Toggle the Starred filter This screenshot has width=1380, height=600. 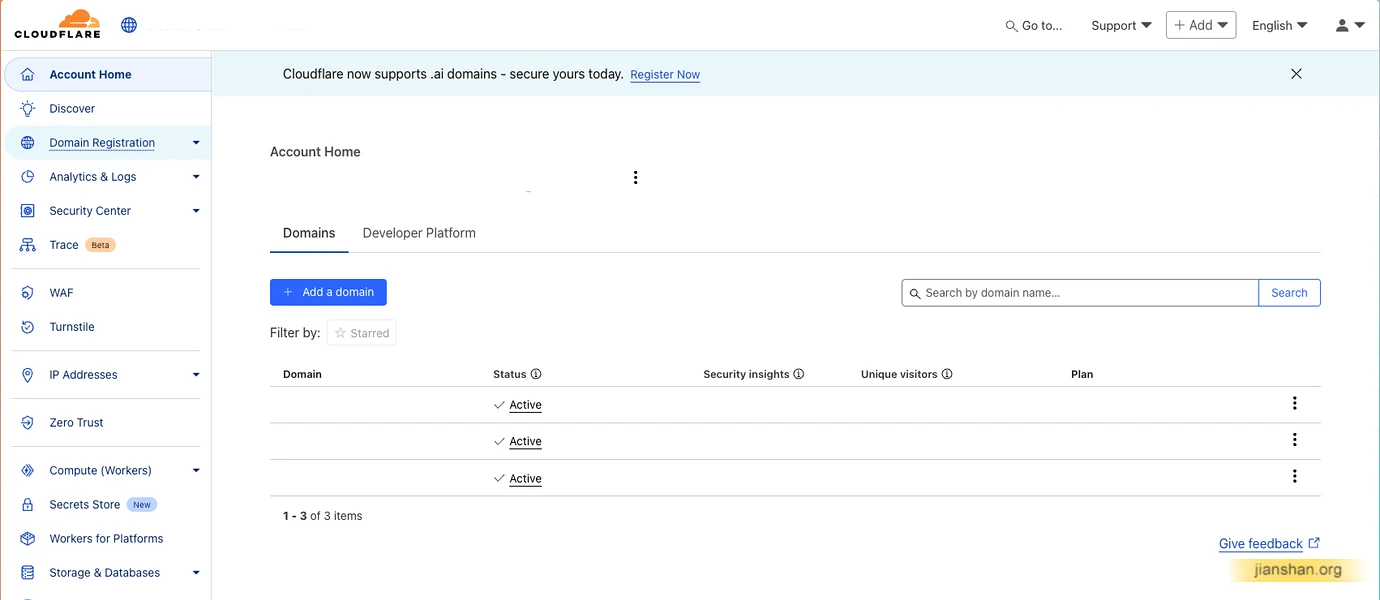click(362, 333)
